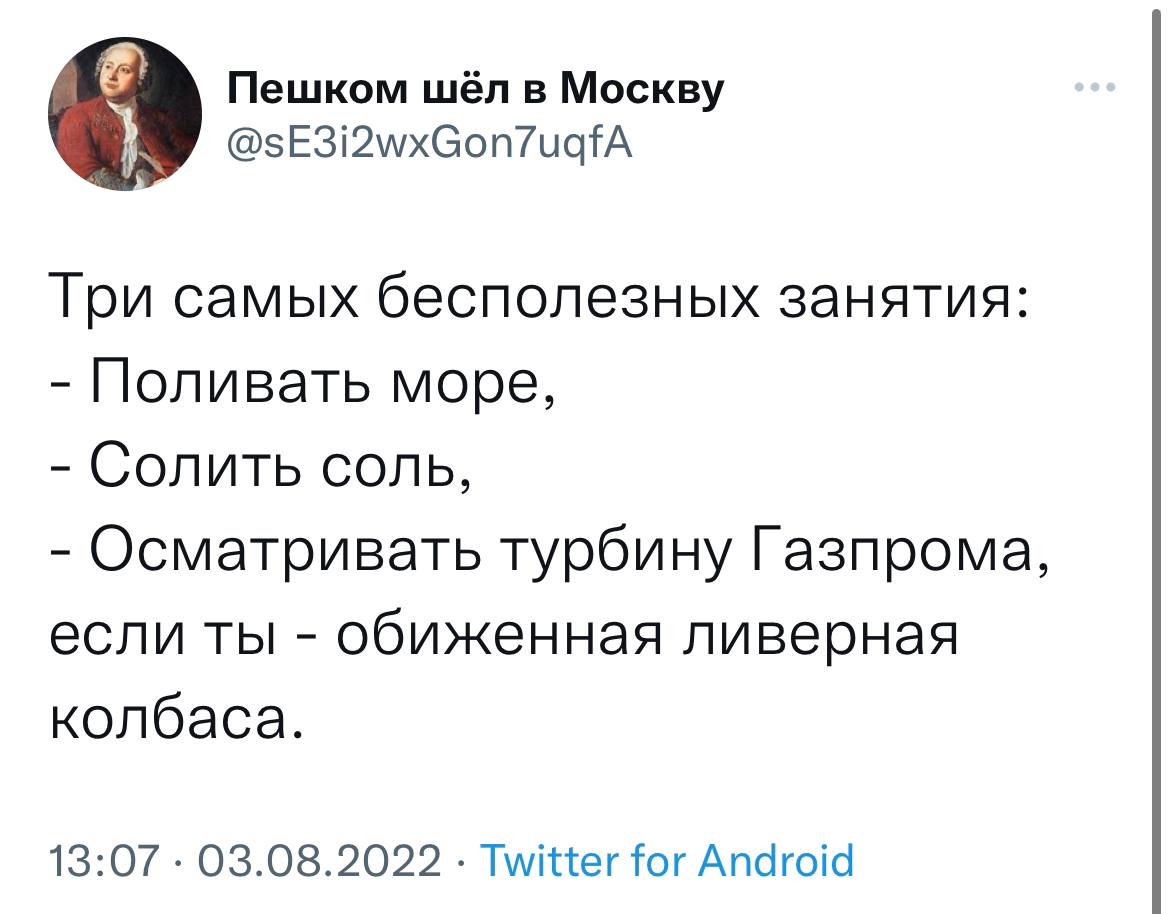Click the word занятия in first line
The width and height of the screenshot is (1170, 914).
[903, 297]
